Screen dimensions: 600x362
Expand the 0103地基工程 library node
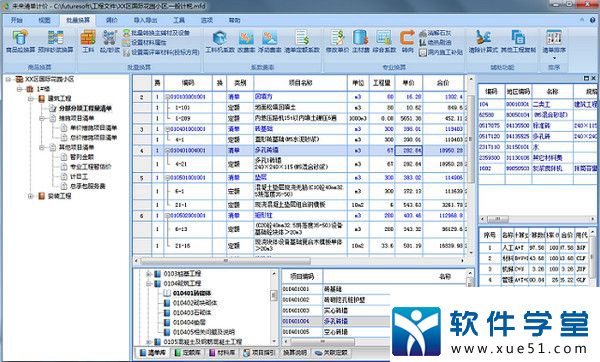149,274
